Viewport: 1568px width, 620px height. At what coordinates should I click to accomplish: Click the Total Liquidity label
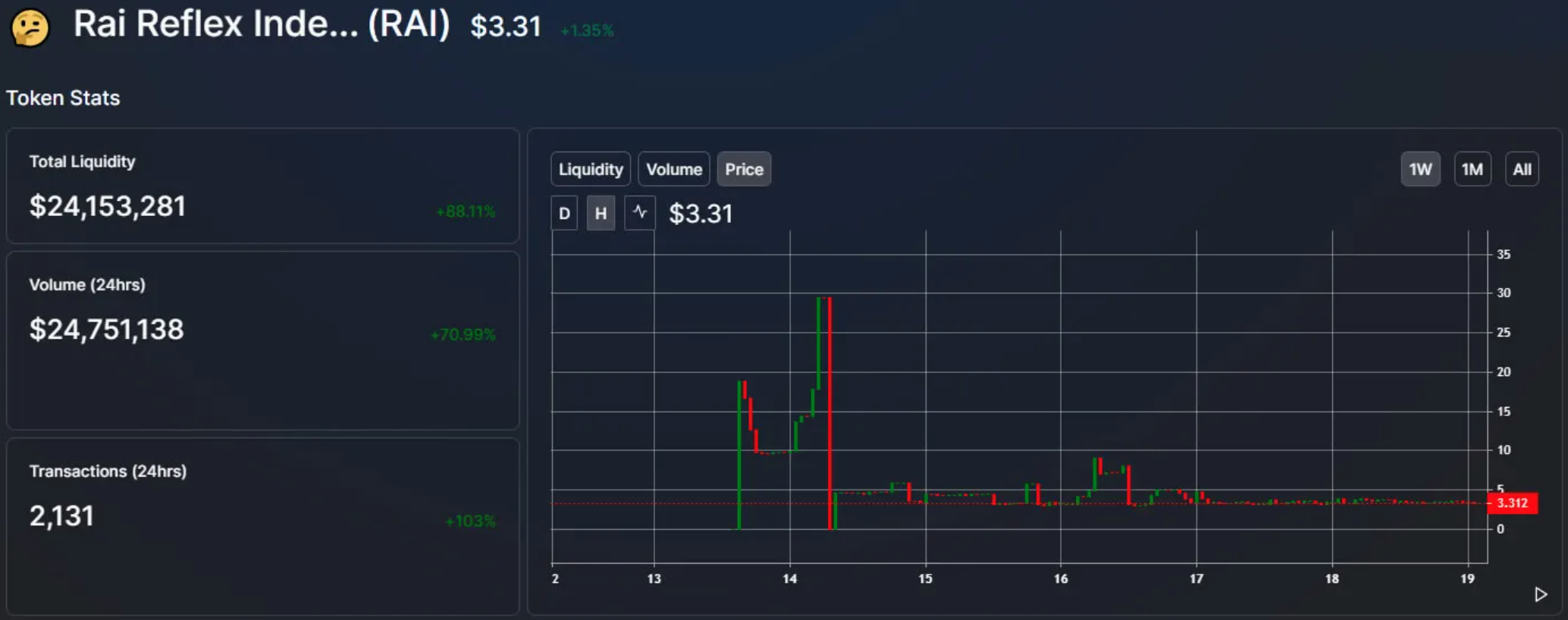[x=82, y=161]
